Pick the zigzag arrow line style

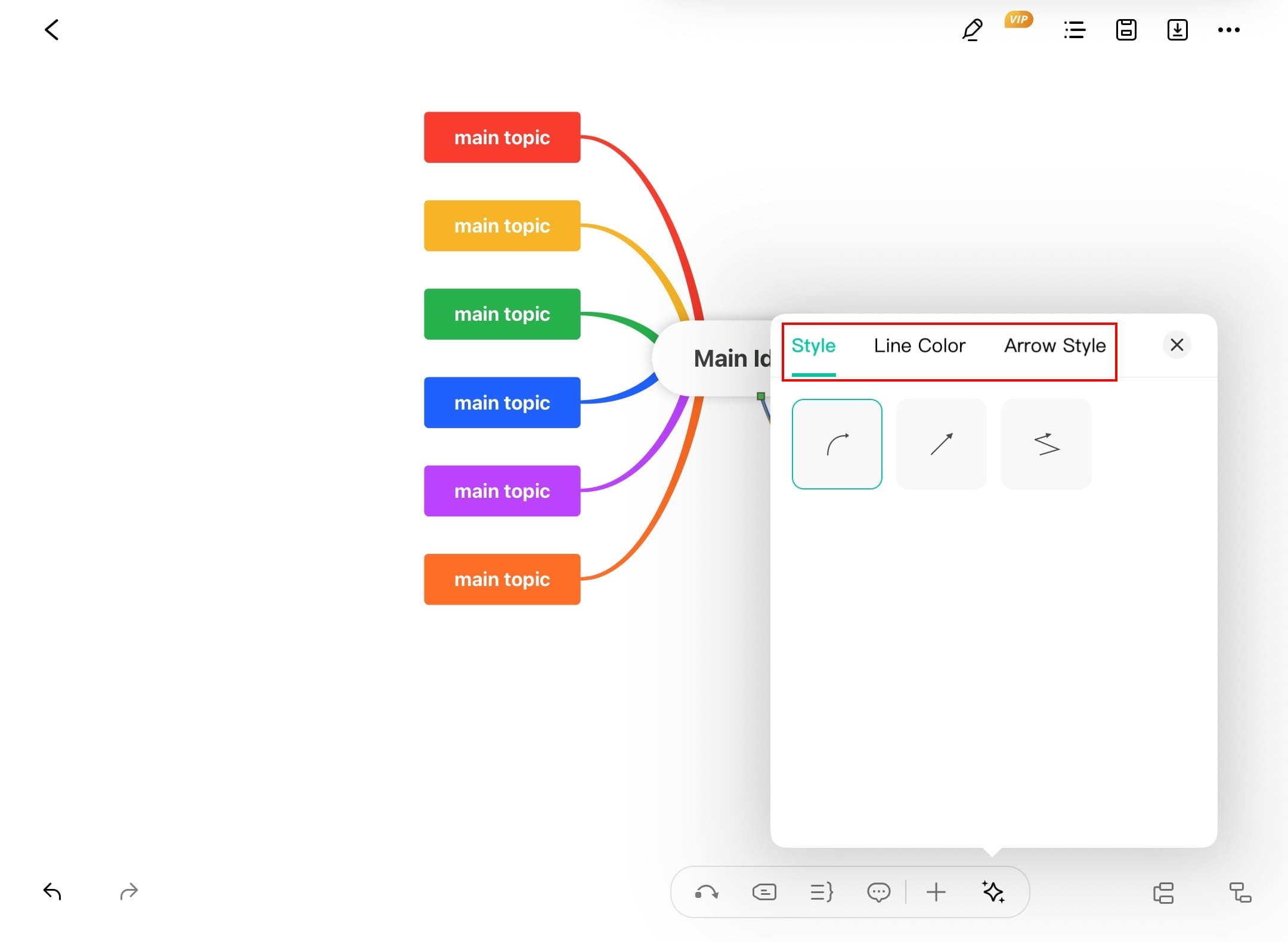point(1046,444)
